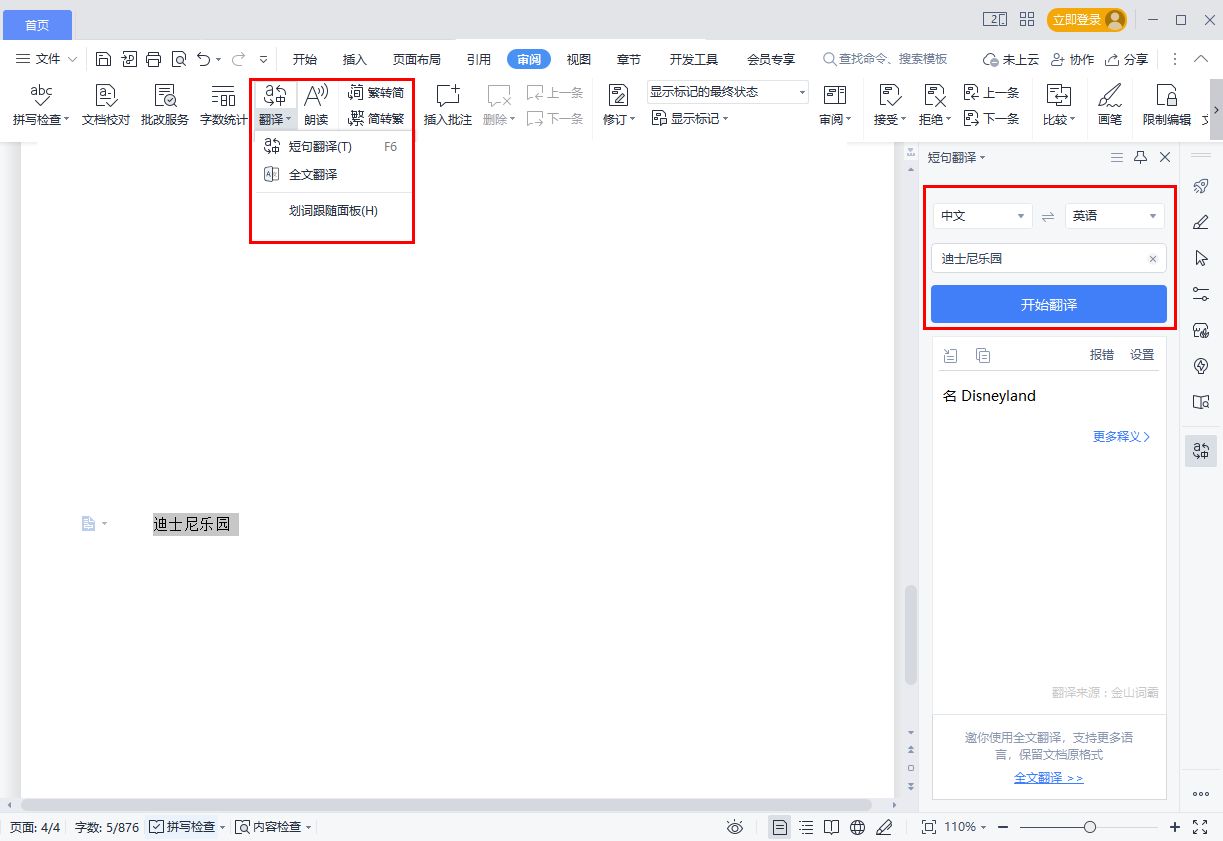Click the 字数统计 word count icon
This screenshot has width=1223, height=841.
(223, 105)
